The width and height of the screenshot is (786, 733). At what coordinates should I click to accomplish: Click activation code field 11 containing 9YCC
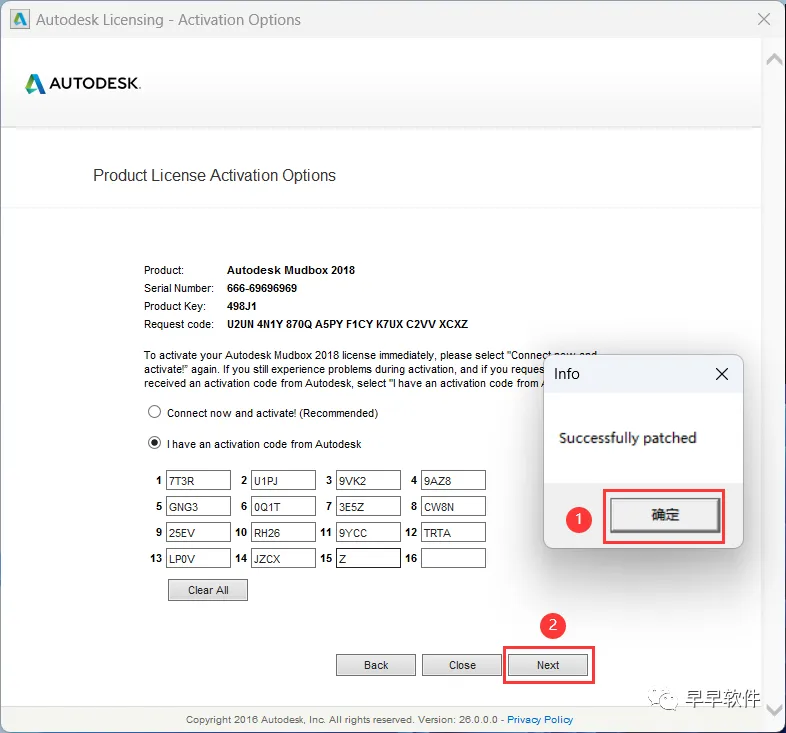tap(368, 532)
